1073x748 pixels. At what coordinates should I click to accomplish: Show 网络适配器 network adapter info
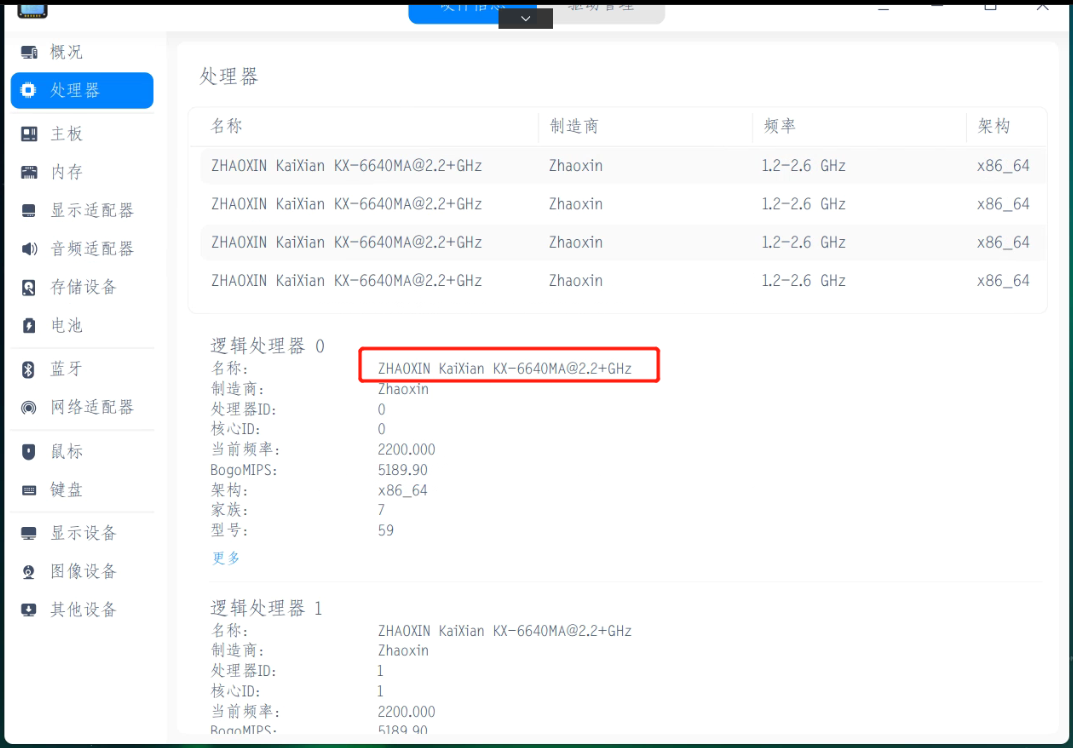82,407
